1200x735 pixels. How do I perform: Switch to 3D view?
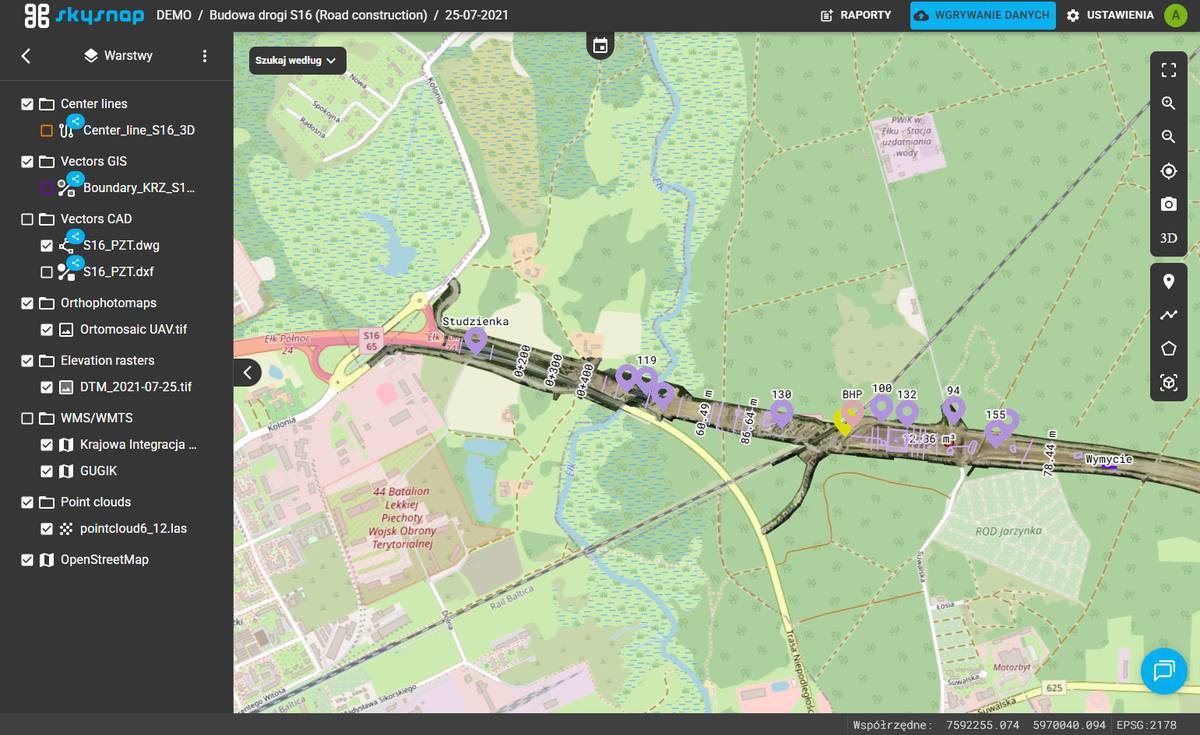[1168, 239]
